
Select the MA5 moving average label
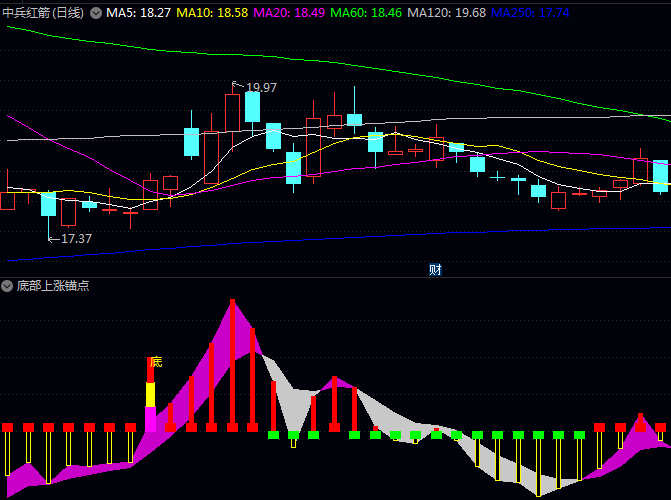(138, 13)
